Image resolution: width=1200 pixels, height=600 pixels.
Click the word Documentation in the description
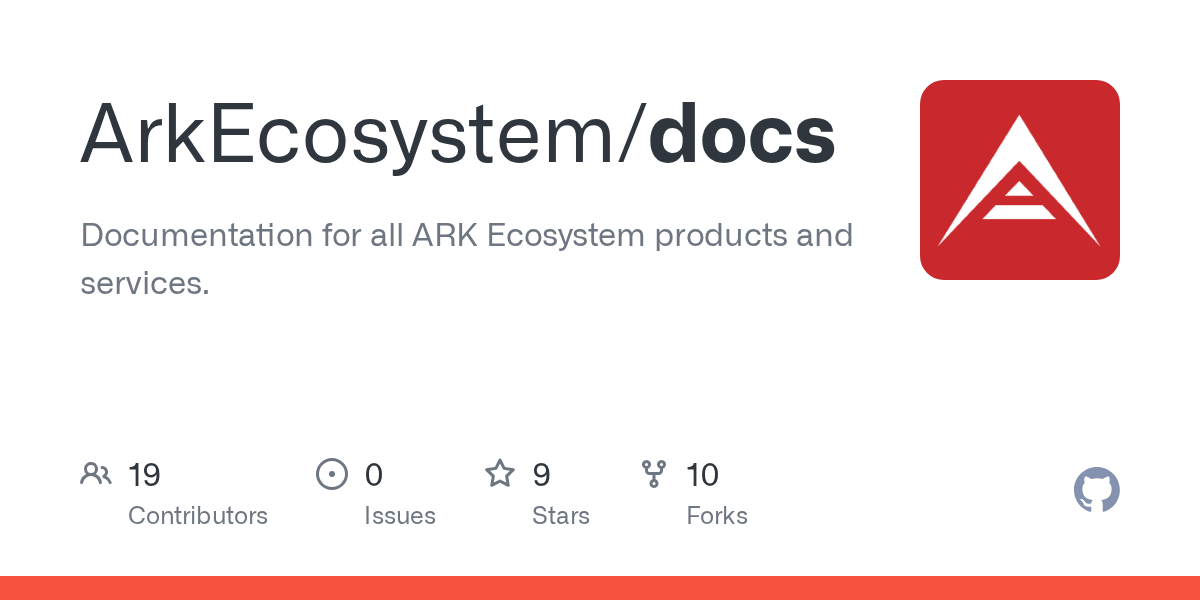pos(183,236)
